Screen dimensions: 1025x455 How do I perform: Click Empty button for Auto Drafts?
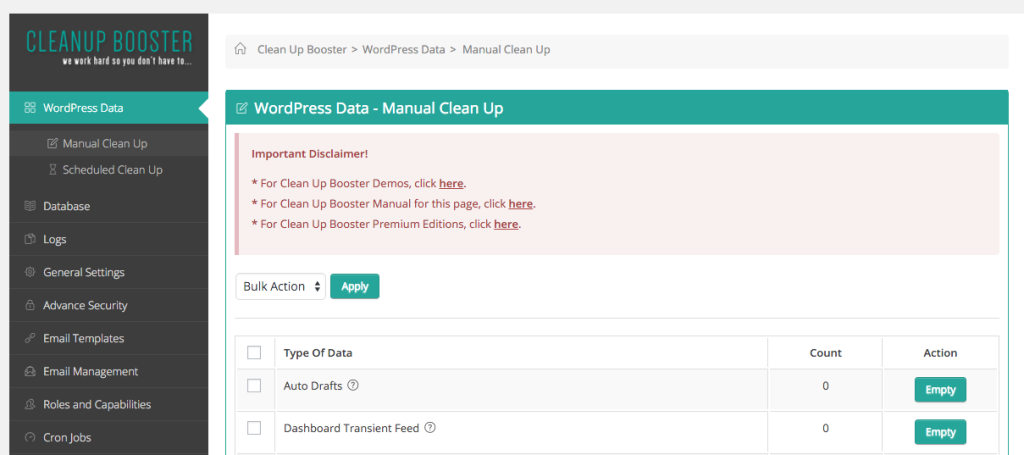(x=940, y=390)
